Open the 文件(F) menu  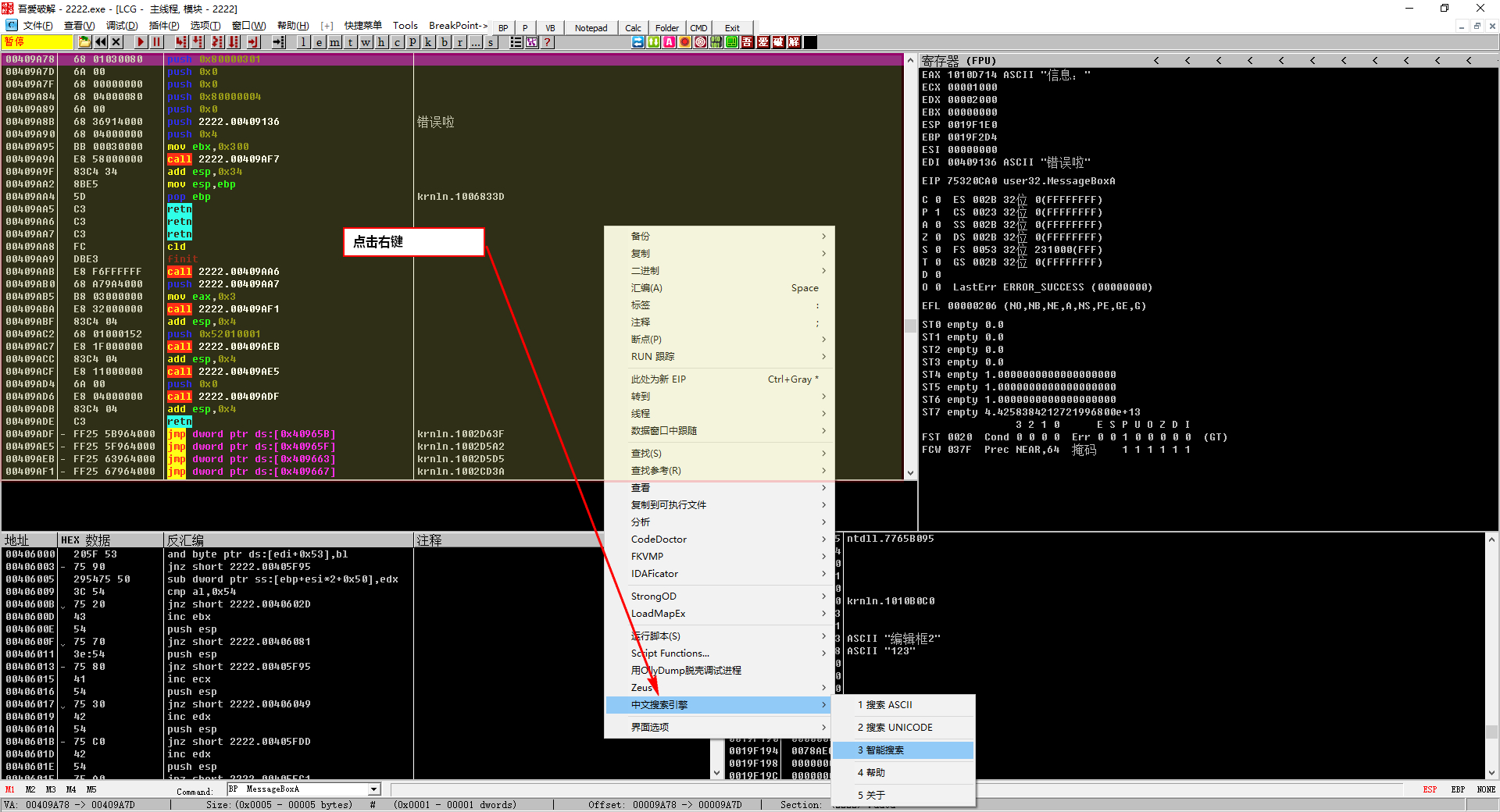[x=37, y=26]
